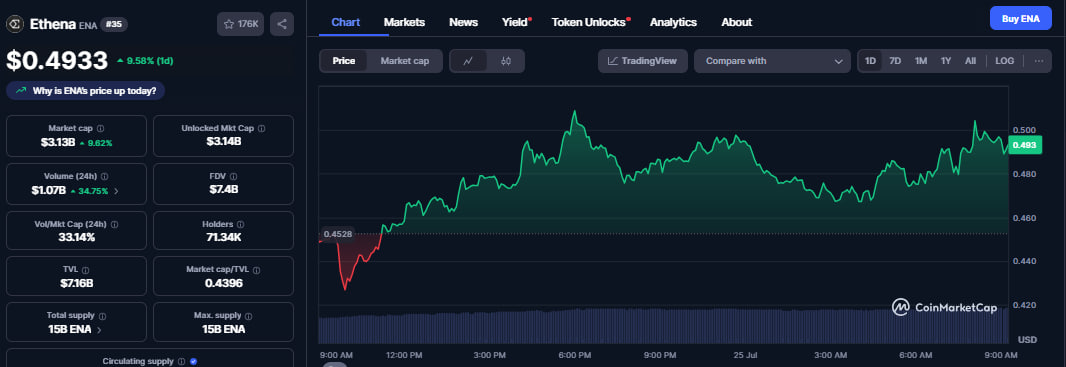
Task: Click the Buy ENA button
Action: [1020, 18]
